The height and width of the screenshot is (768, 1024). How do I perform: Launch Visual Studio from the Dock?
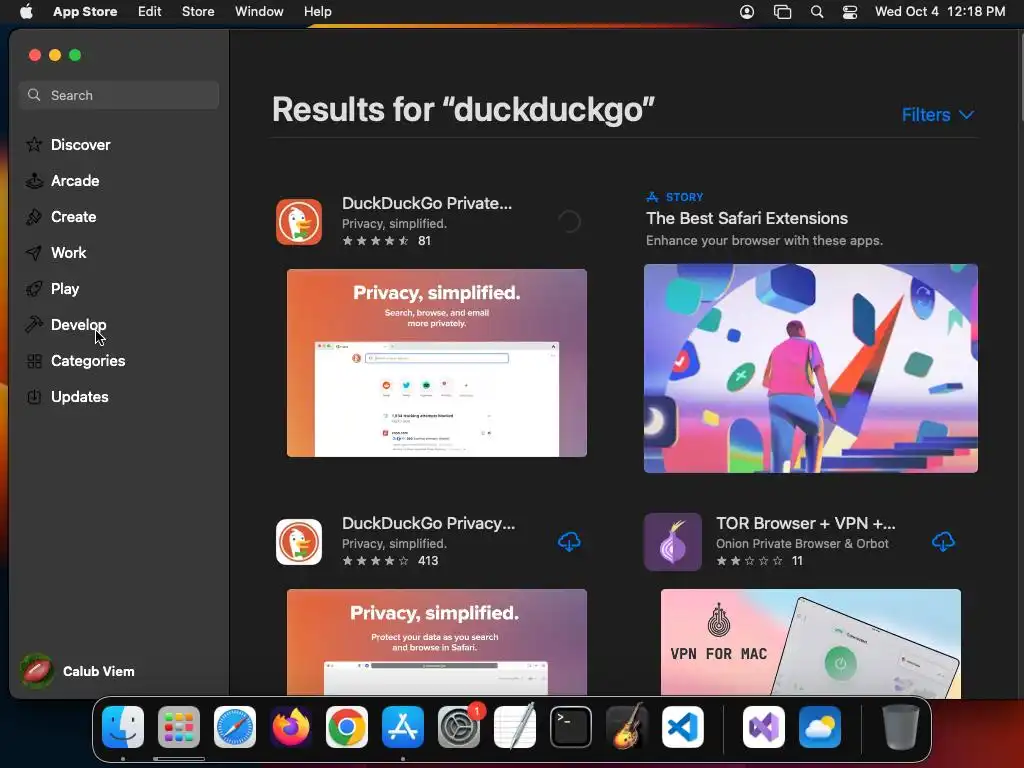pos(763,727)
